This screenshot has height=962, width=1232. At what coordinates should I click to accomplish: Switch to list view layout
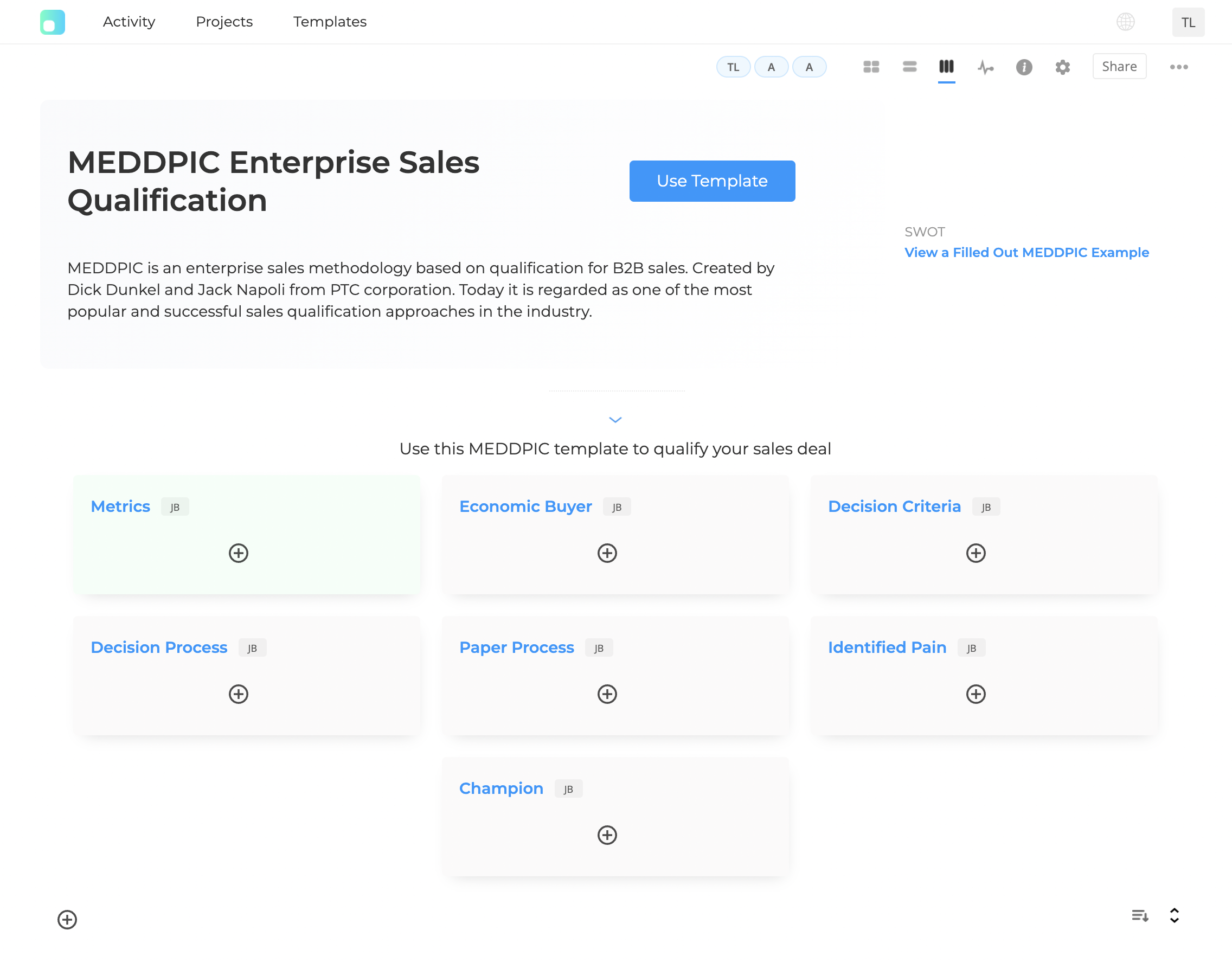click(x=909, y=67)
